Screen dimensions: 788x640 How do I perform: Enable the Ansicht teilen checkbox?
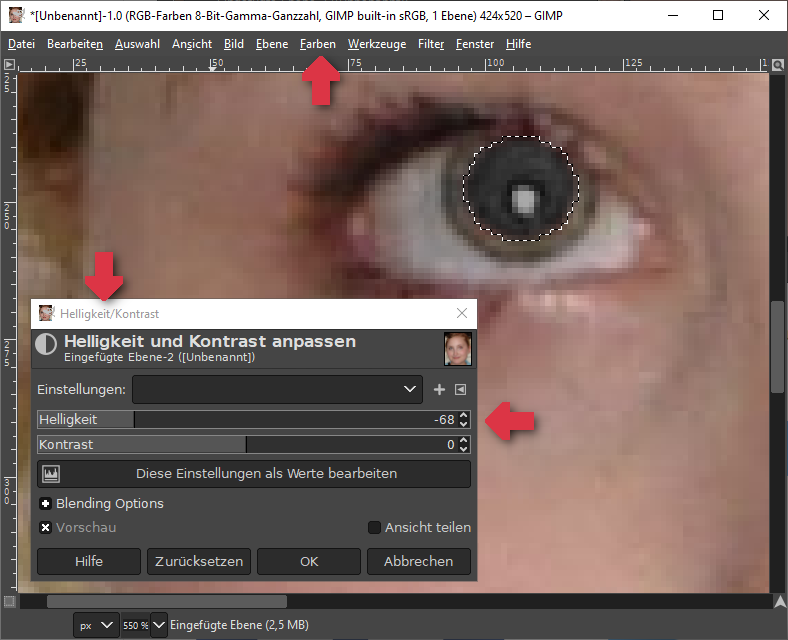click(x=375, y=527)
